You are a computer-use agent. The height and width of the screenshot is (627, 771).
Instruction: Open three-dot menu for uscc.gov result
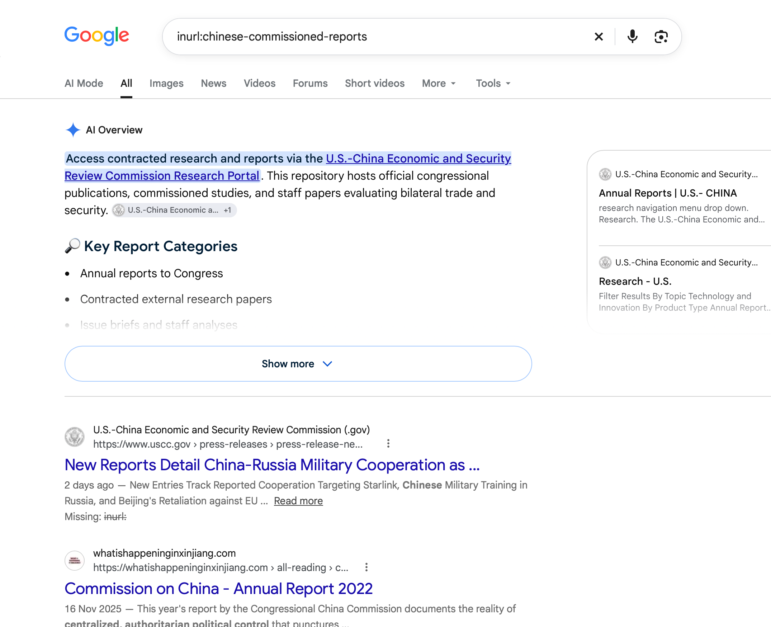pyautogui.click(x=388, y=444)
